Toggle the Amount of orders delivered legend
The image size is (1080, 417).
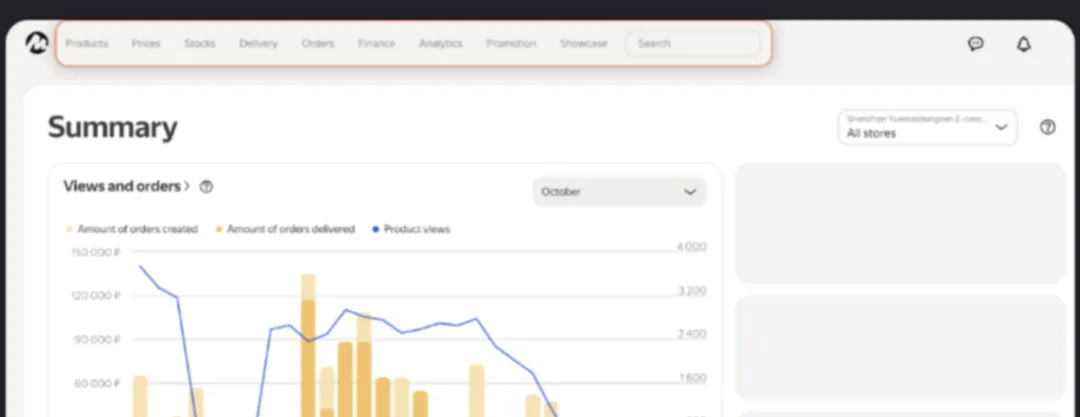coord(285,229)
